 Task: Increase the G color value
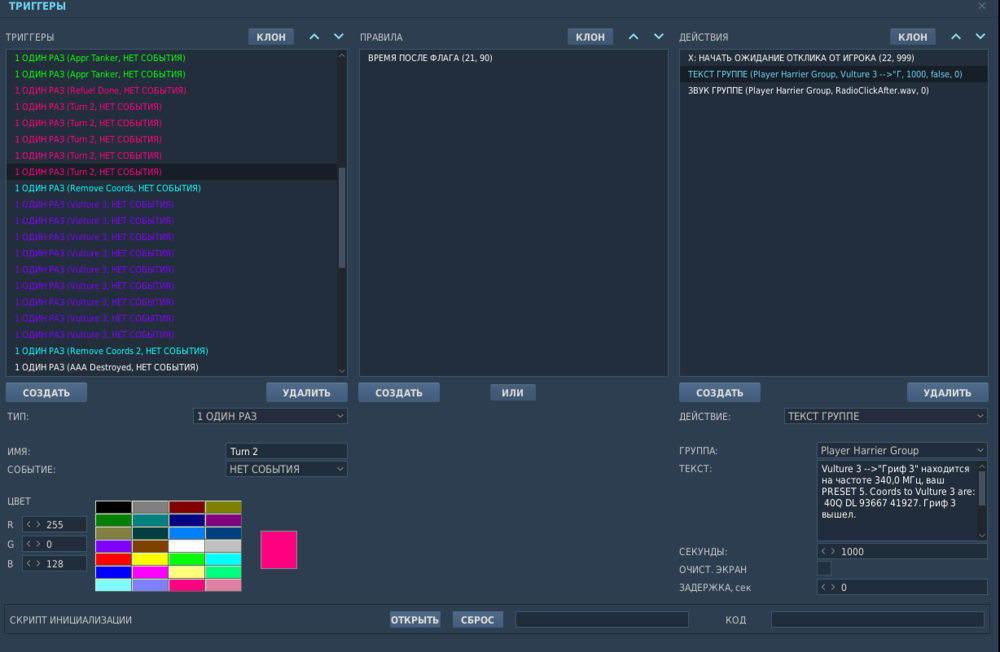38,544
